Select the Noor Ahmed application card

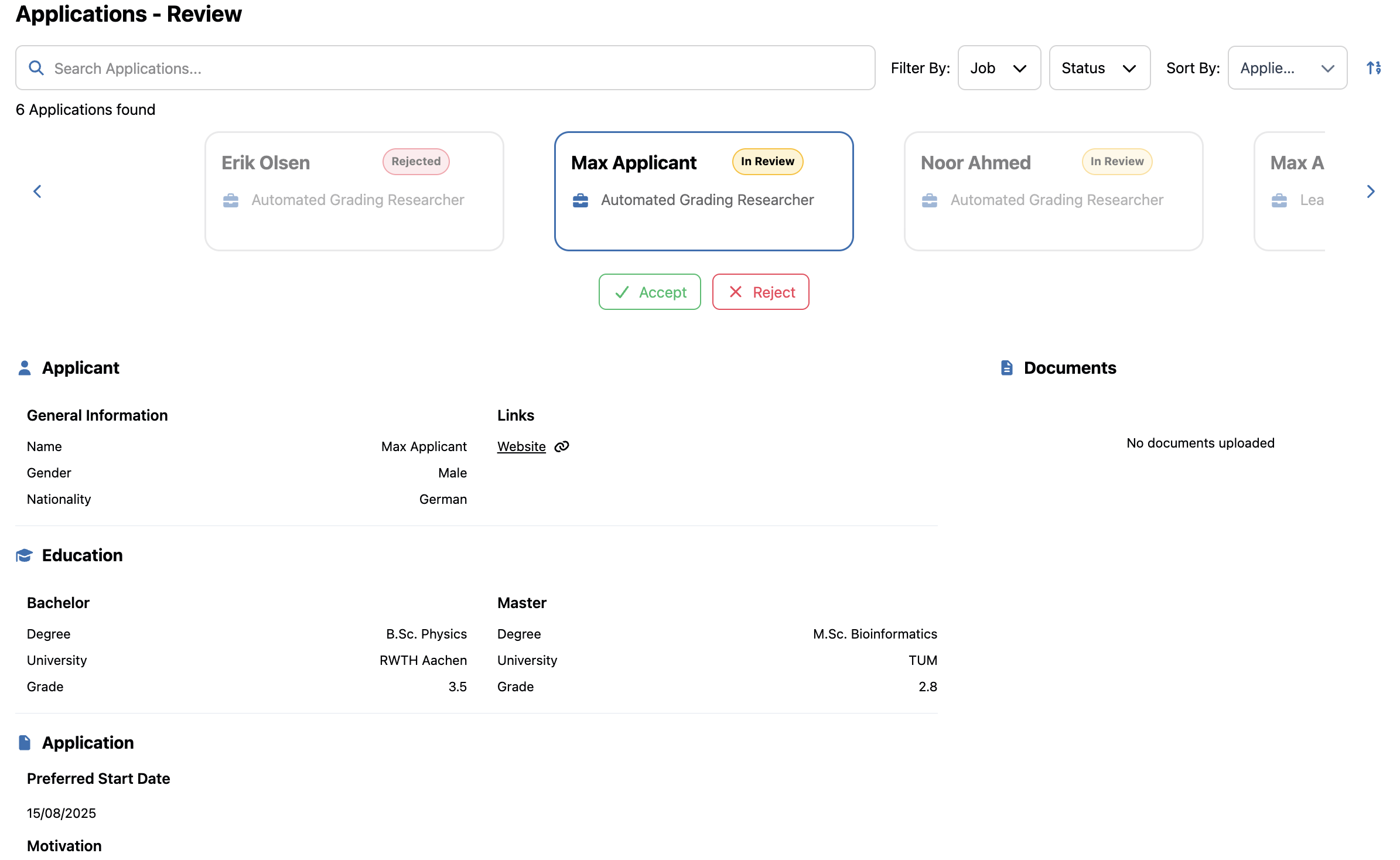point(1053,191)
